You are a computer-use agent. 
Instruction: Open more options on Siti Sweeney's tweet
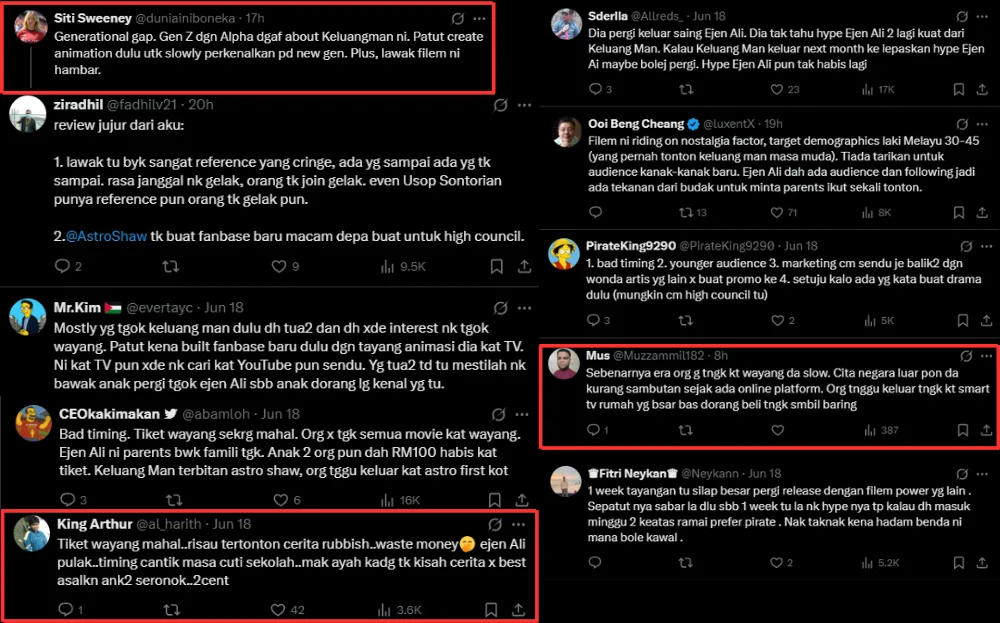(479, 18)
